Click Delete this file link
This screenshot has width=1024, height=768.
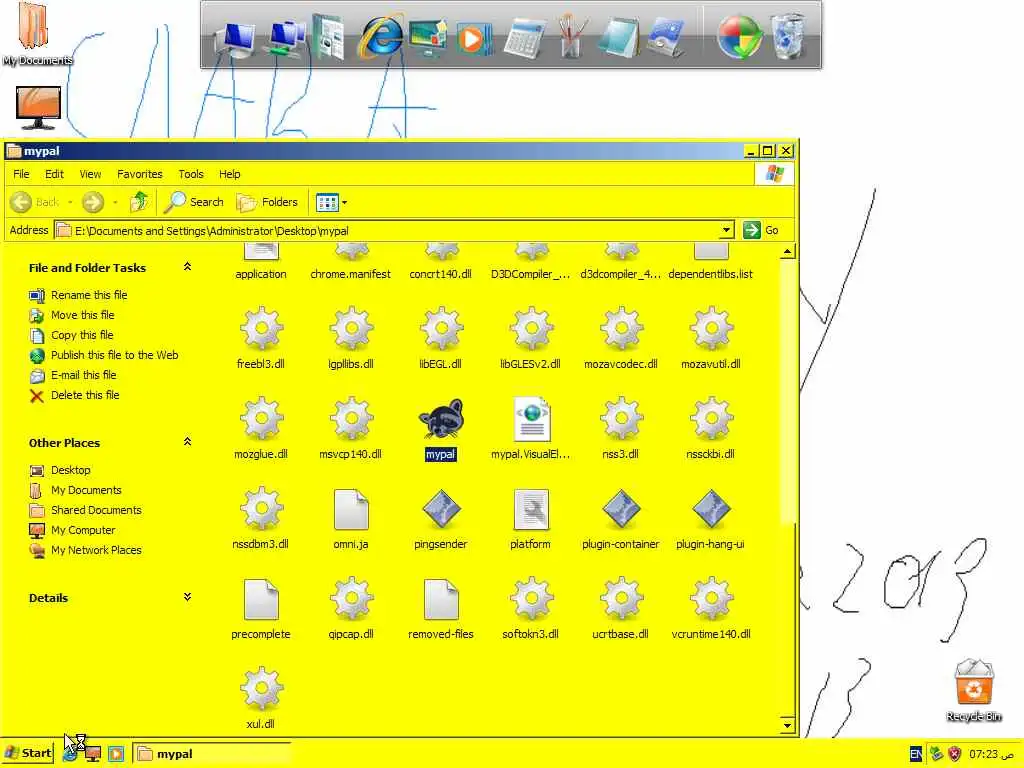[85, 395]
